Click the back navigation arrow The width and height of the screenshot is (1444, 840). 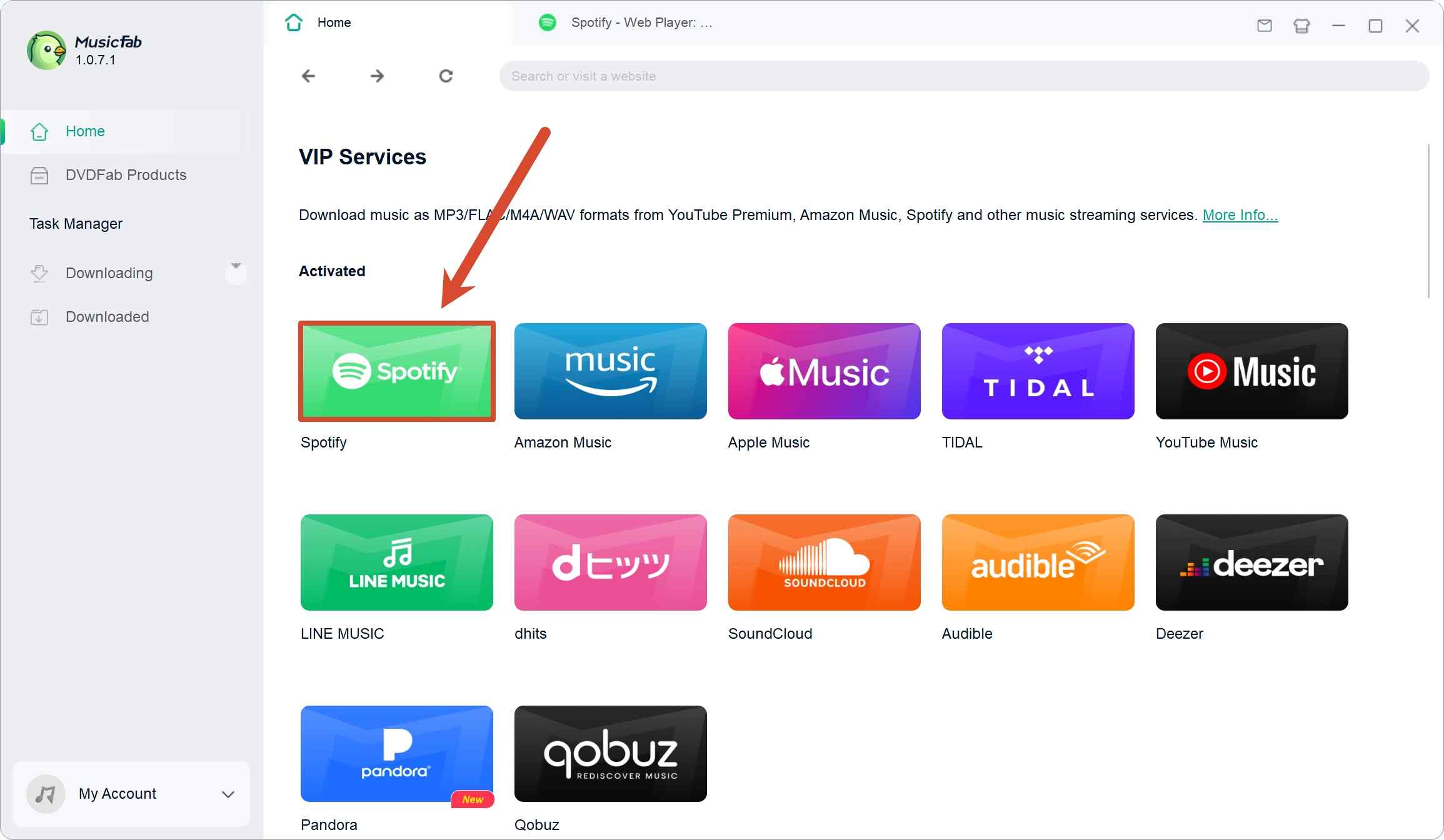[308, 76]
